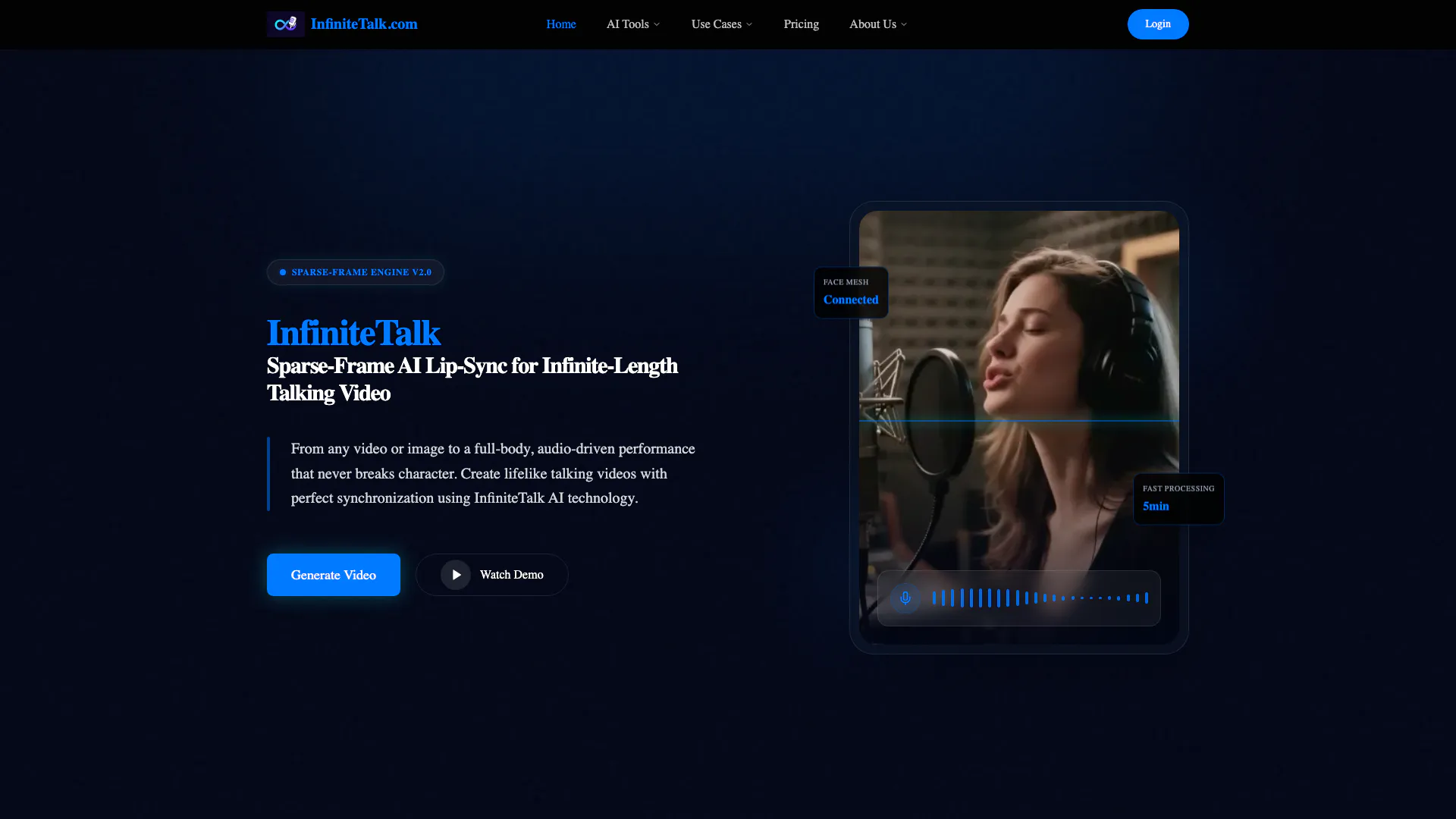Expand the AI Tools dropdown chevron

click(x=657, y=25)
